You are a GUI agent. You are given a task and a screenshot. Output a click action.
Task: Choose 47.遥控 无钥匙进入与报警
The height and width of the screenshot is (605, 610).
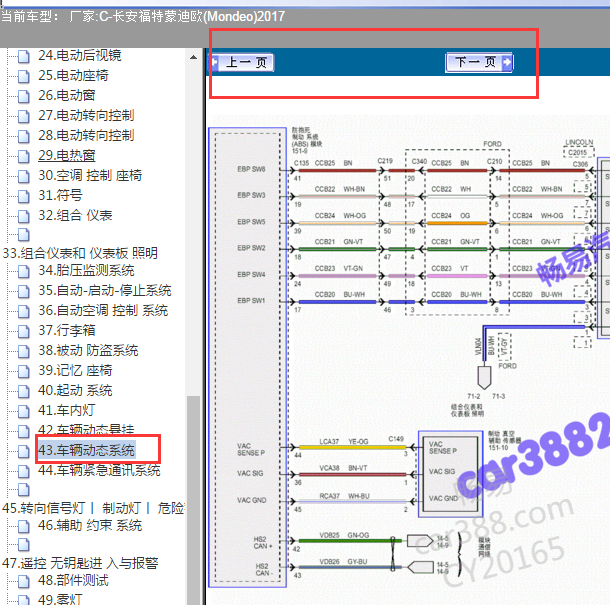click(80, 563)
